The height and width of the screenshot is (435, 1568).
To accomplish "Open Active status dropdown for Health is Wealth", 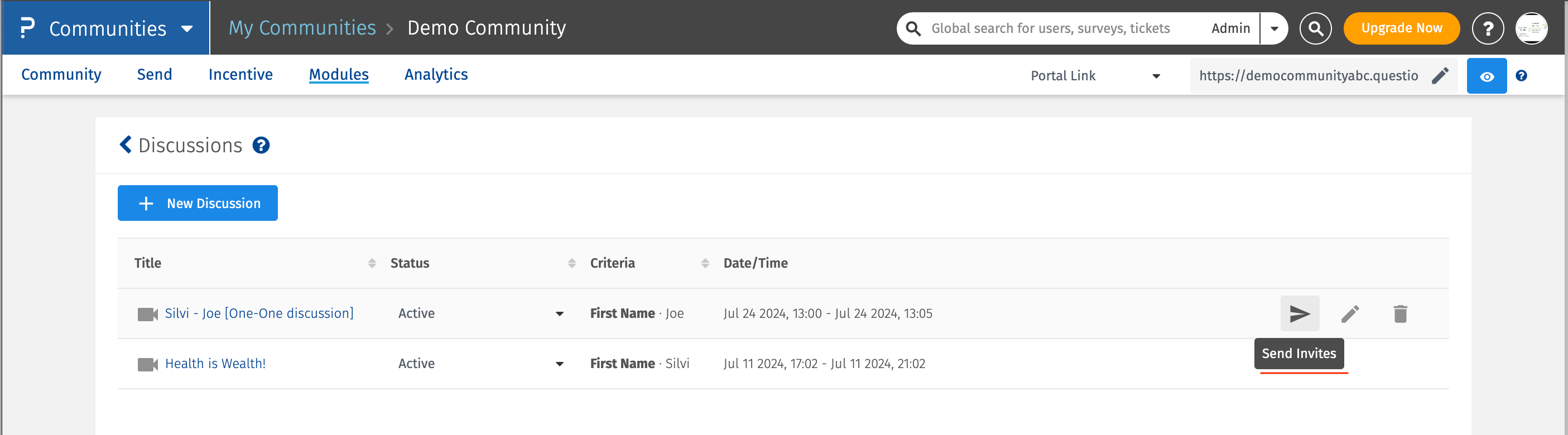I will click(x=559, y=364).
